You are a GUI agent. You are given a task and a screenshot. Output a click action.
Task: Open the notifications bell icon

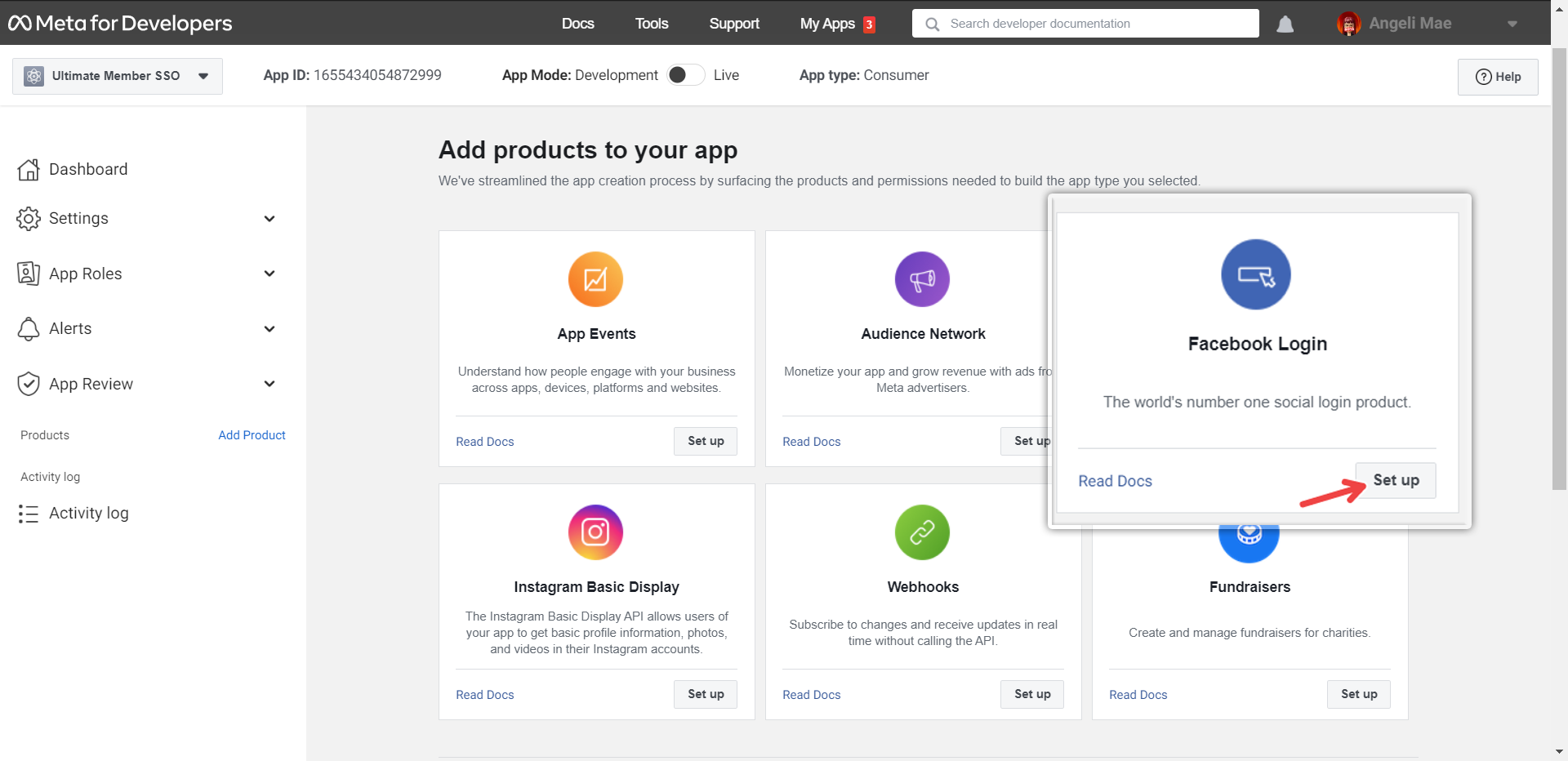tap(1285, 24)
